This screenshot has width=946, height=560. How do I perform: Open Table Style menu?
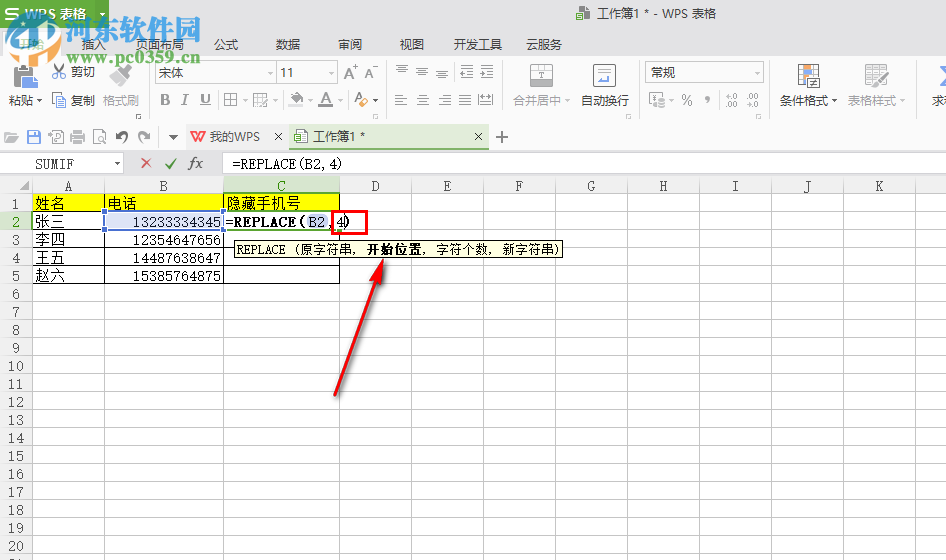[x=876, y=86]
